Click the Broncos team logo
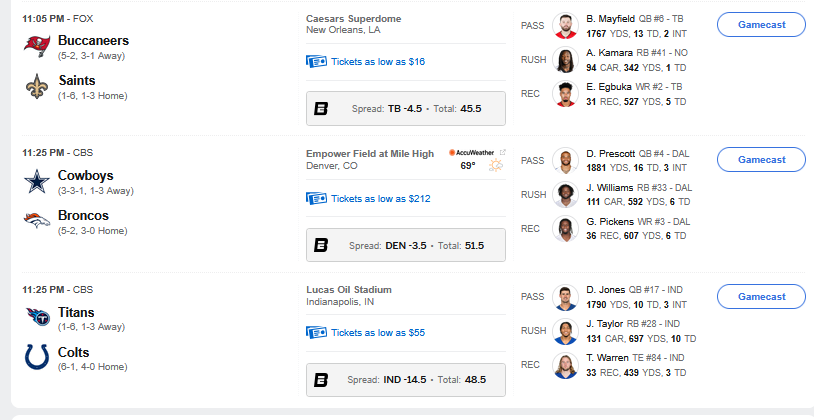The height and width of the screenshot is (420, 814). [x=37, y=222]
